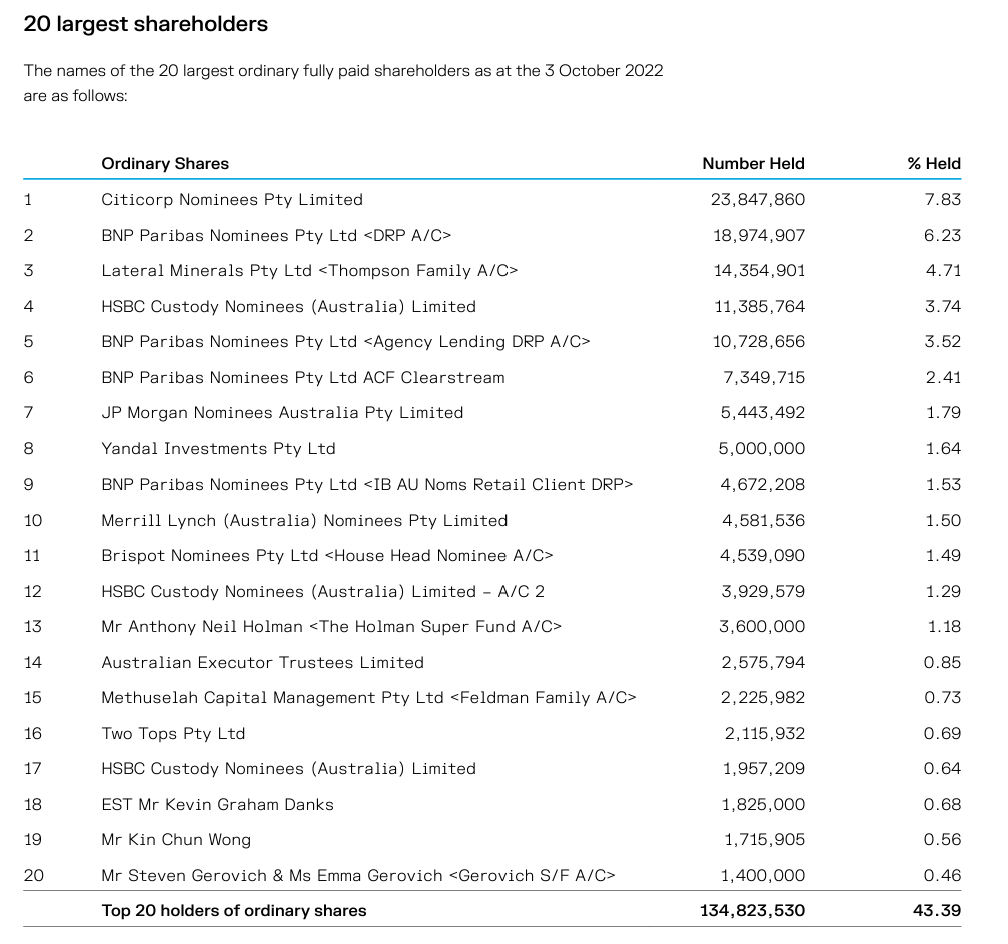
Task: Click the value 1,825,000
Action: click(764, 805)
